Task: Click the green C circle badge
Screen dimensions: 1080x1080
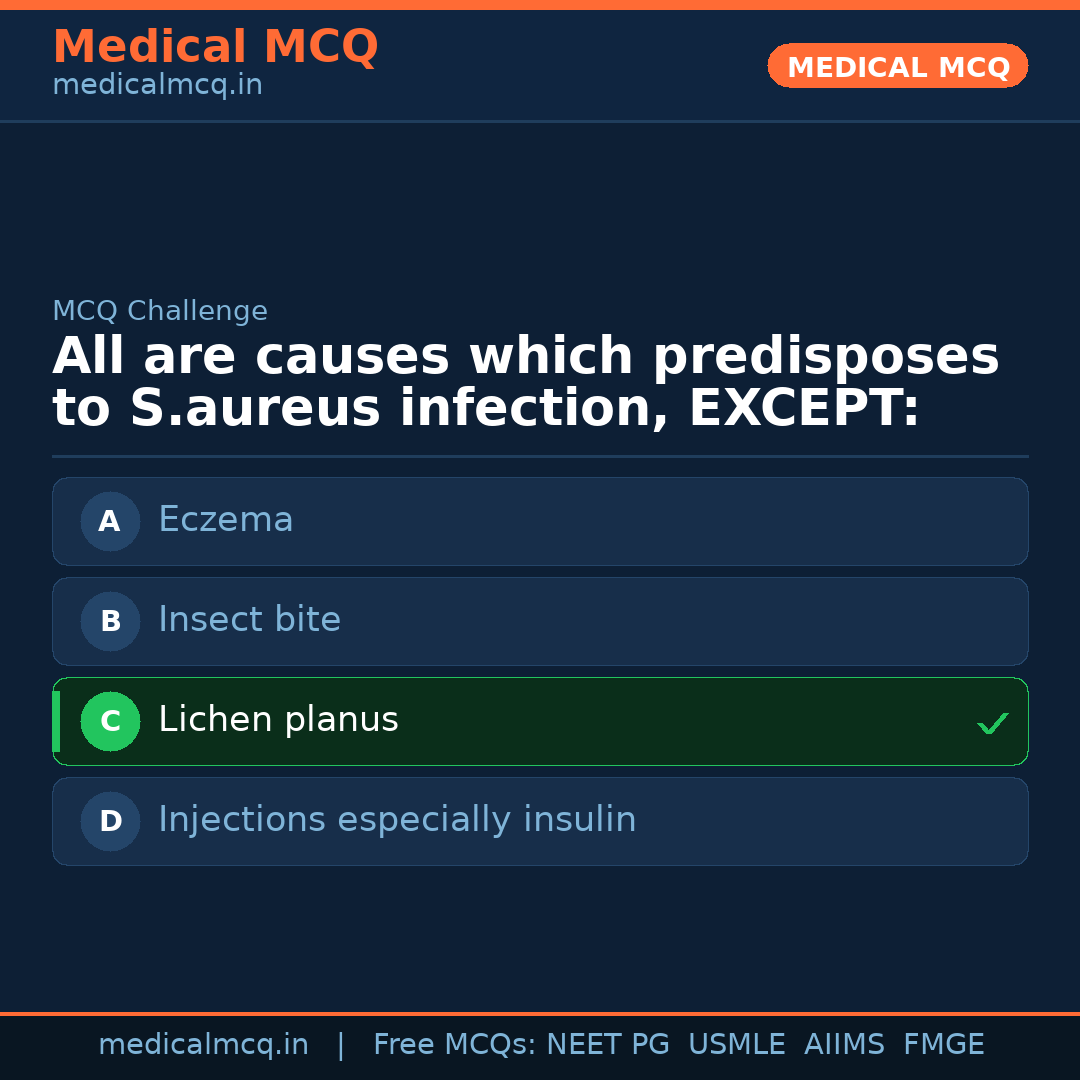Action: pos(110,721)
